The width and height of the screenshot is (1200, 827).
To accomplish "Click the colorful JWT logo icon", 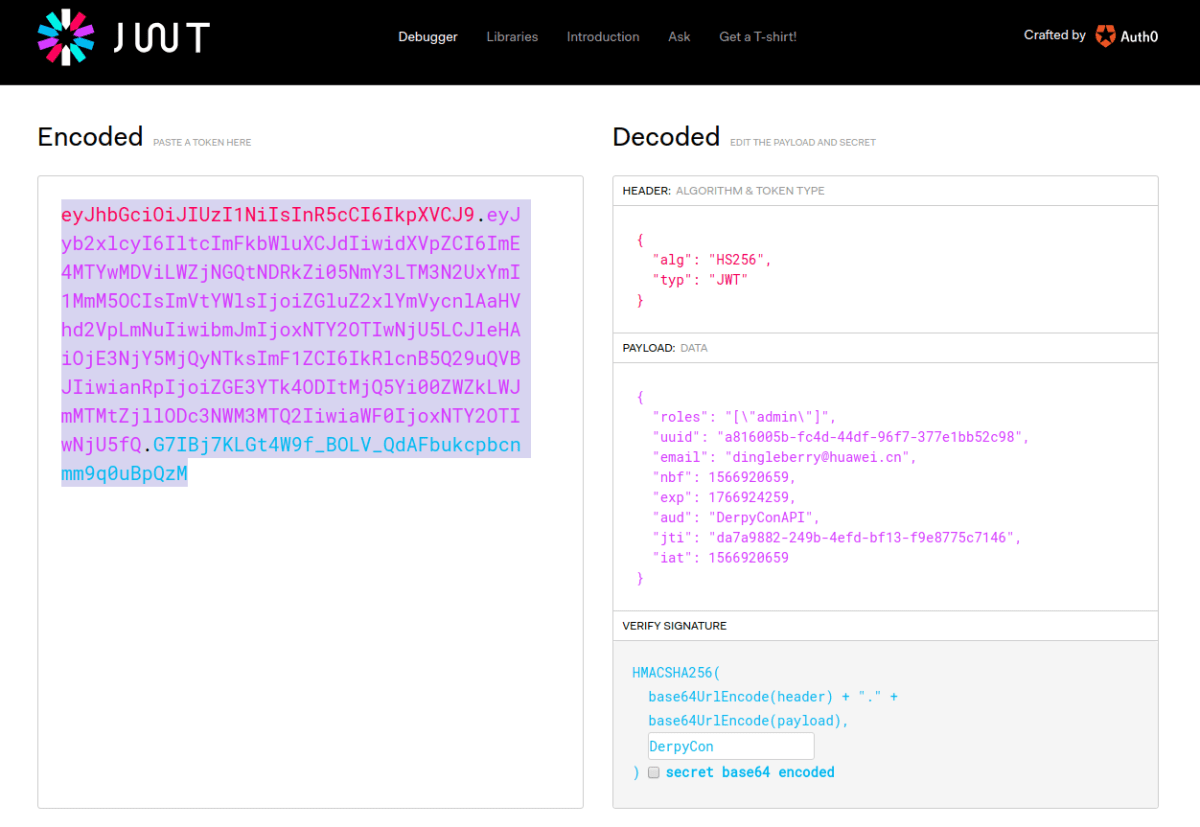I will 66,37.
